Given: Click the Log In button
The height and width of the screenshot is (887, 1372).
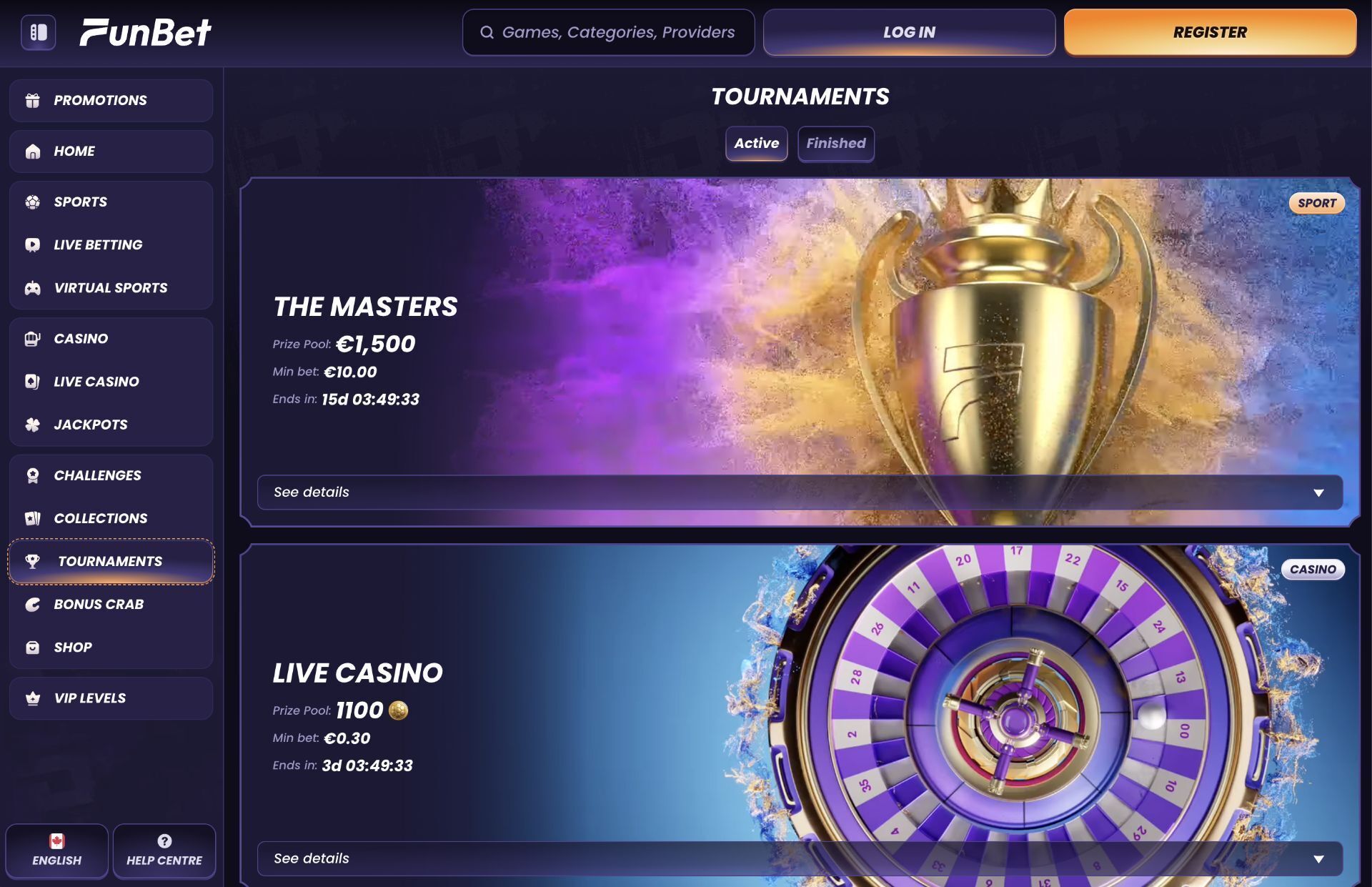Looking at the screenshot, I should (909, 32).
